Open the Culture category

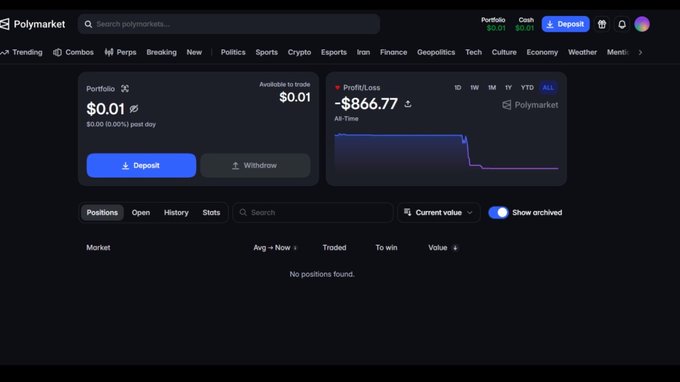click(x=504, y=52)
